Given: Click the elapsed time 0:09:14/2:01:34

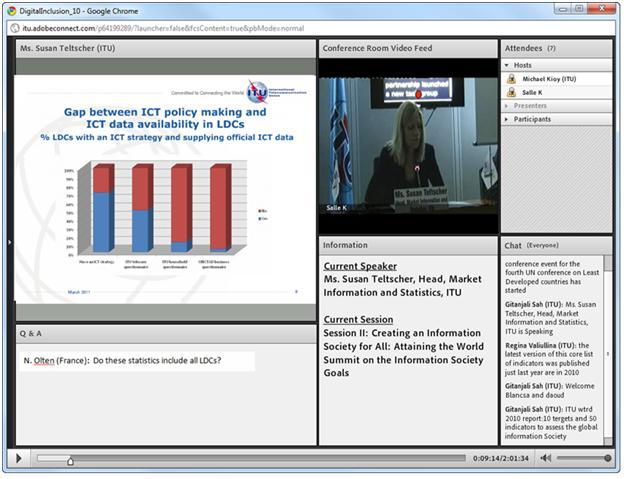Looking at the screenshot, I should (501, 458).
